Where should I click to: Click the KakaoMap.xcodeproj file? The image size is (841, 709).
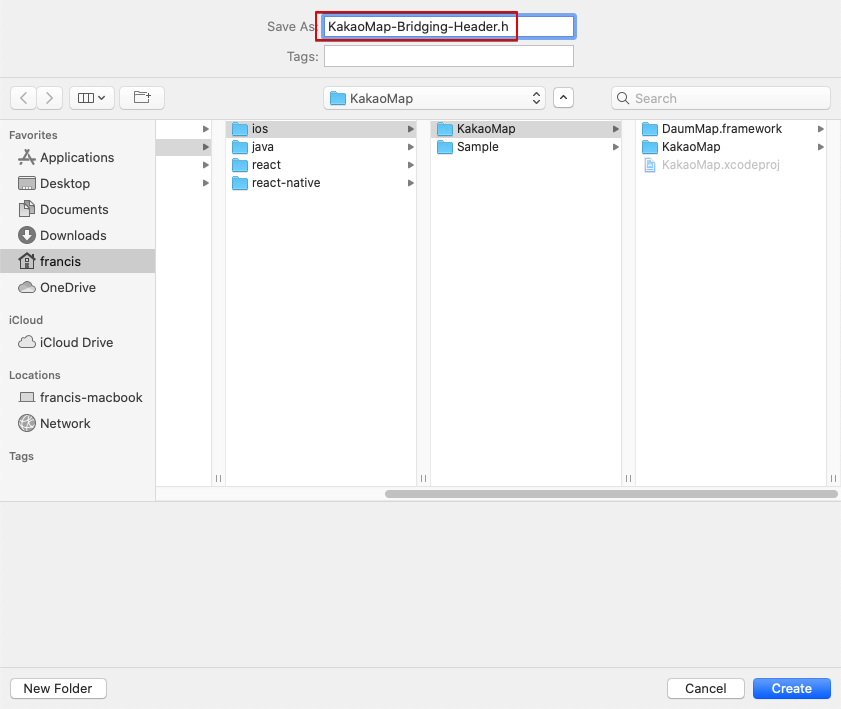pos(731,165)
